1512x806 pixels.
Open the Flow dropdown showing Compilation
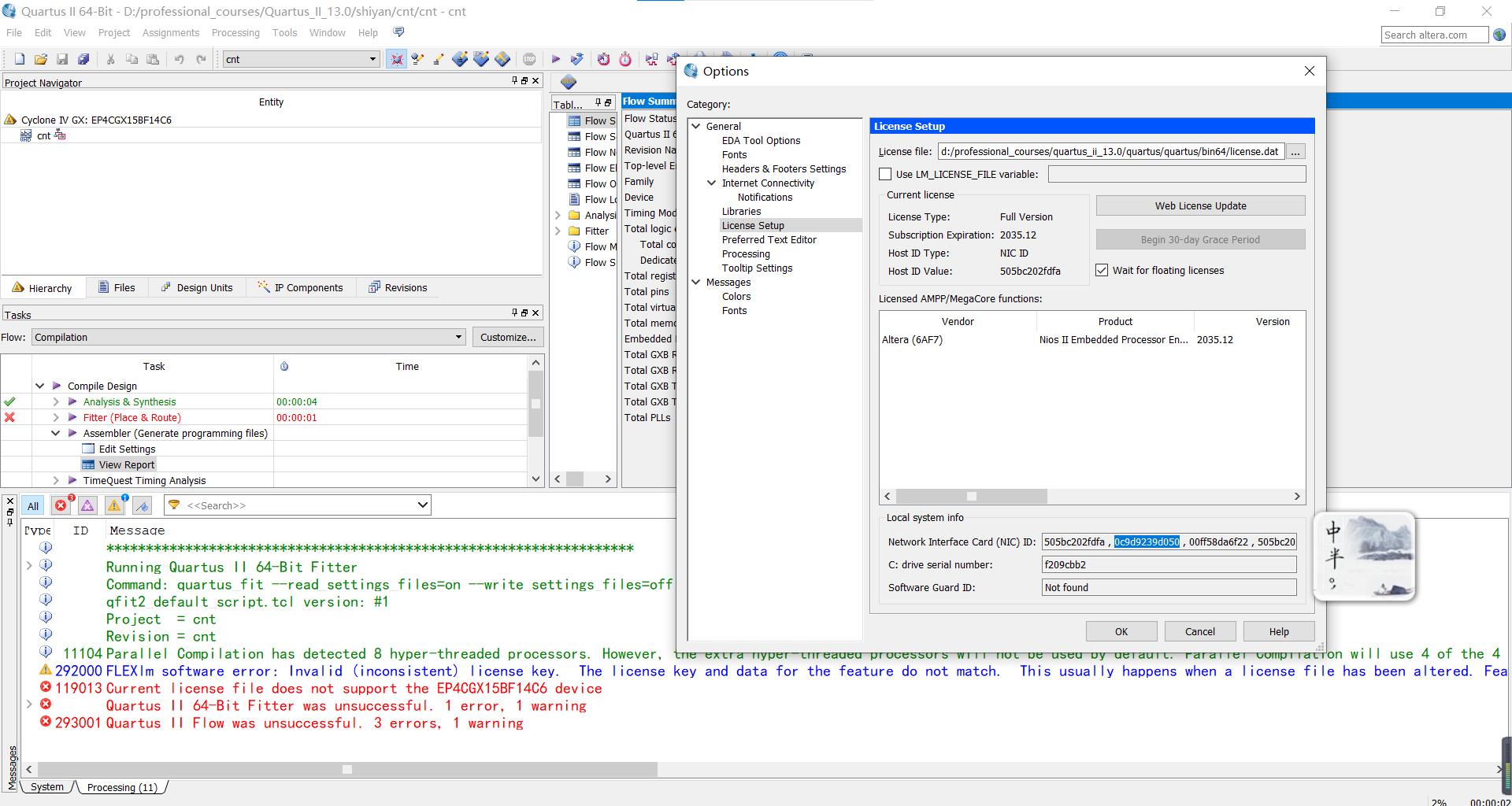pos(459,337)
